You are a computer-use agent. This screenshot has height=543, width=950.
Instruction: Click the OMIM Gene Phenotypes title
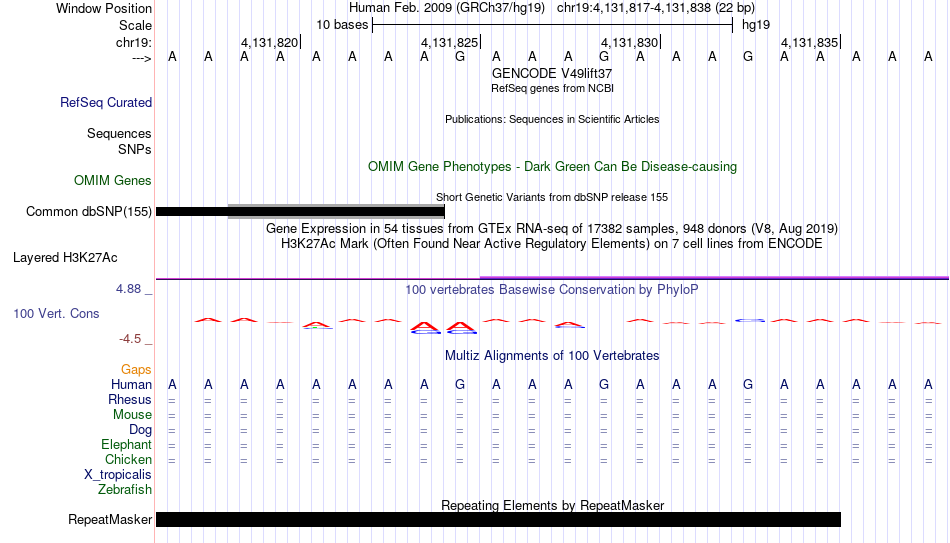[552, 167]
